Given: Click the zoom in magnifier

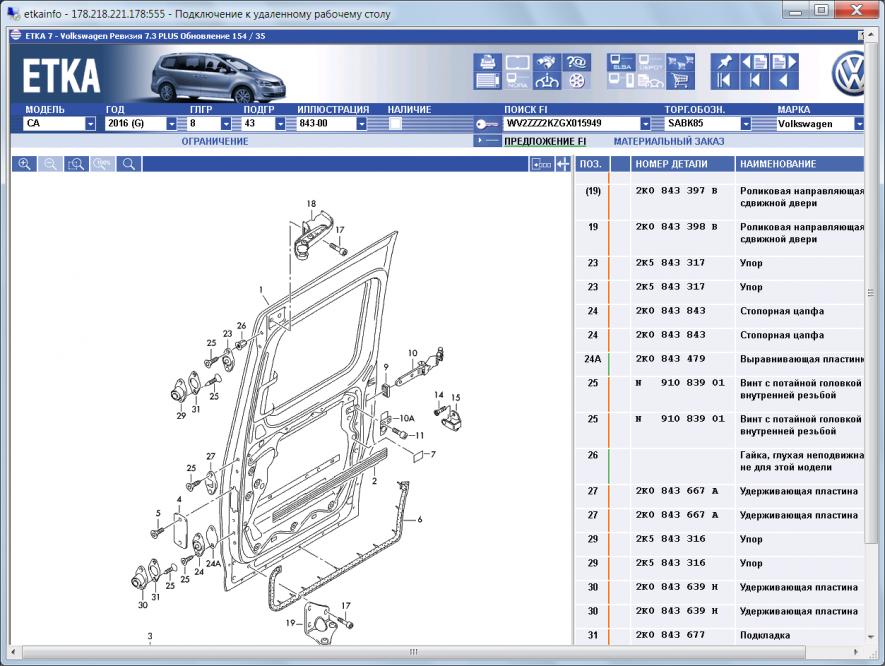Looking at the screenshot, I should 24,164.
